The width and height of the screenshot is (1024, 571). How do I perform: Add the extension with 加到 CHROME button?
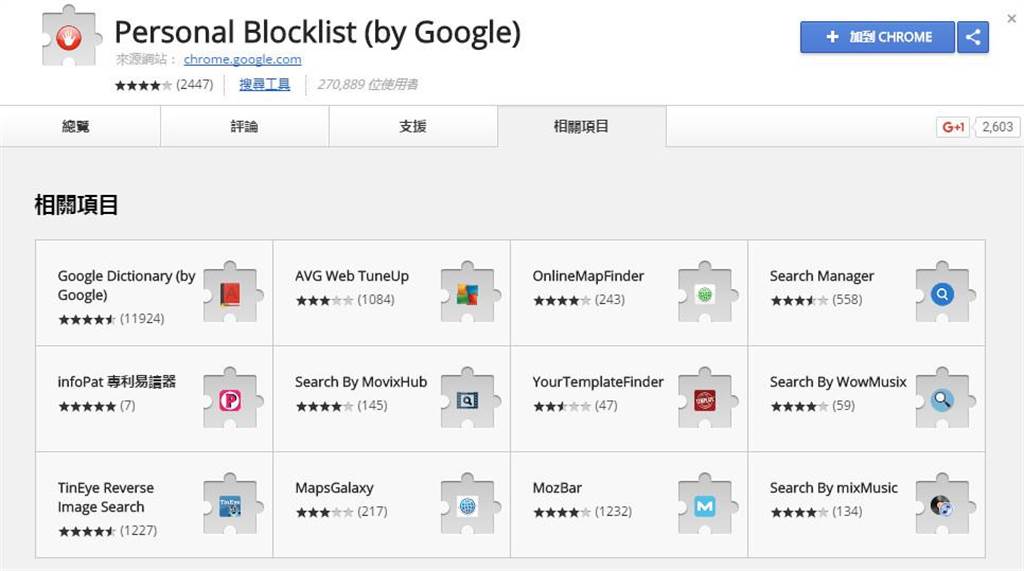(877, 37)
